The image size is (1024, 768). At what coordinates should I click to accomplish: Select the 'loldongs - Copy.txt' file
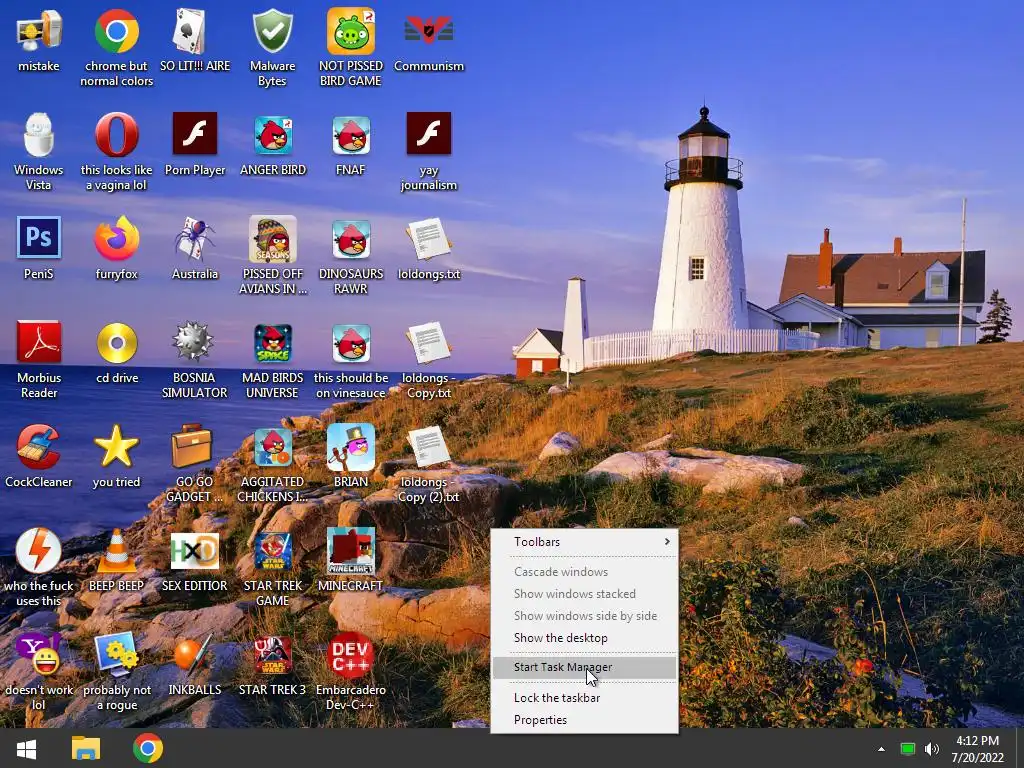pyautogui.click(x=428, y=344)
